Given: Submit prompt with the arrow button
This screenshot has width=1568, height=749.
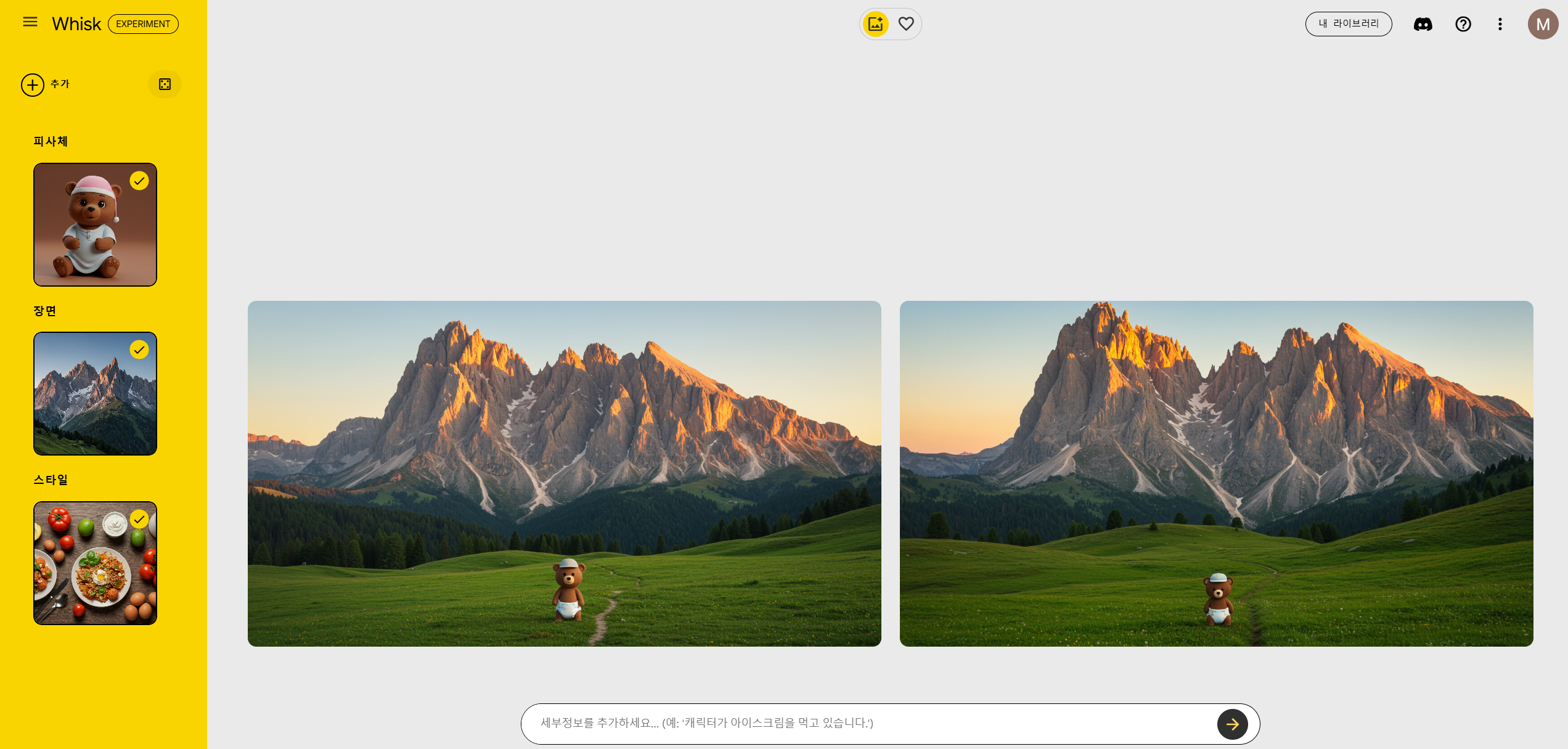Looking at the screenshot, I should 1232,724.
